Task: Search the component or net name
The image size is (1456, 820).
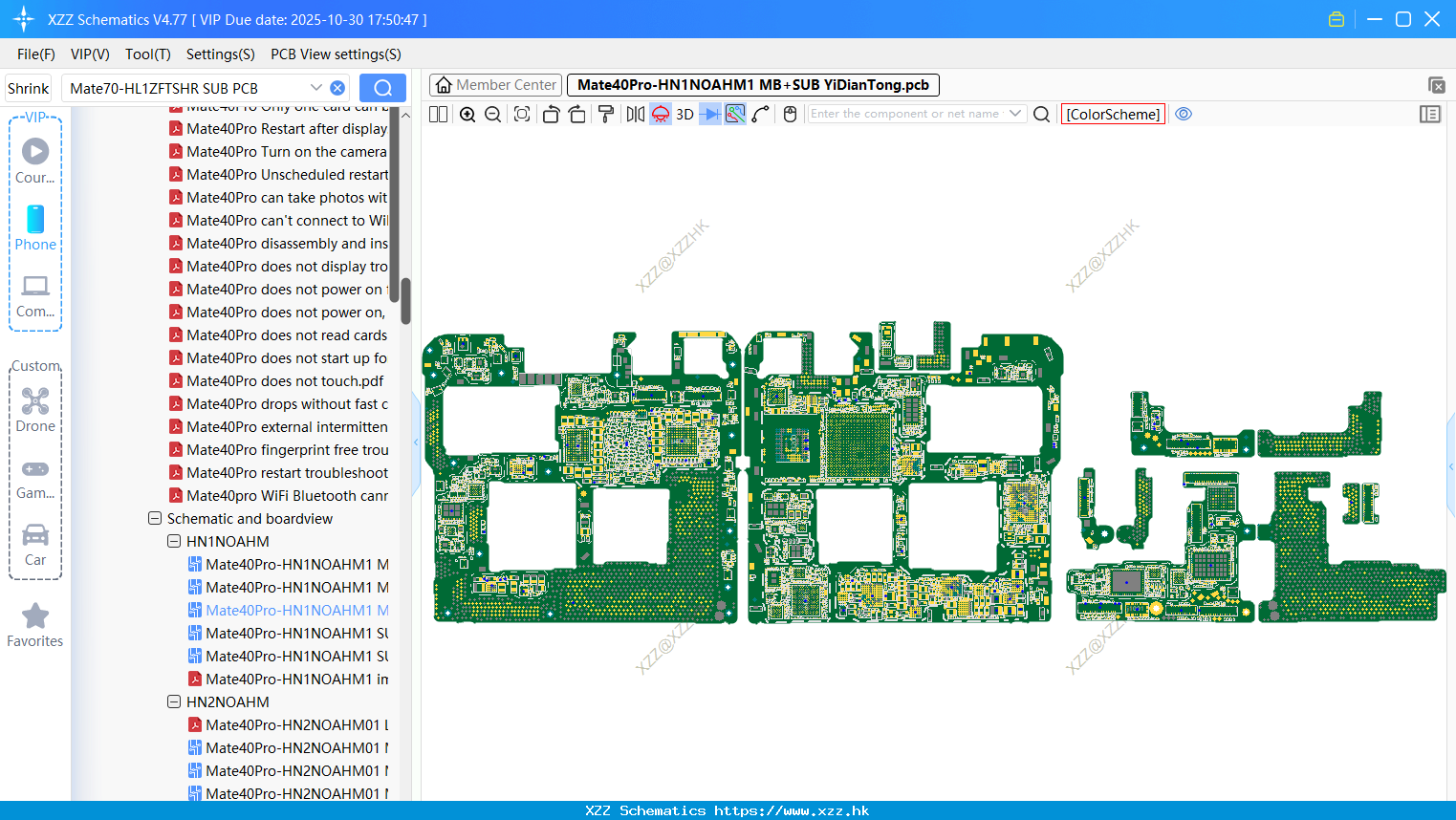Action: pyautogui.click(x=1042, y=114)
